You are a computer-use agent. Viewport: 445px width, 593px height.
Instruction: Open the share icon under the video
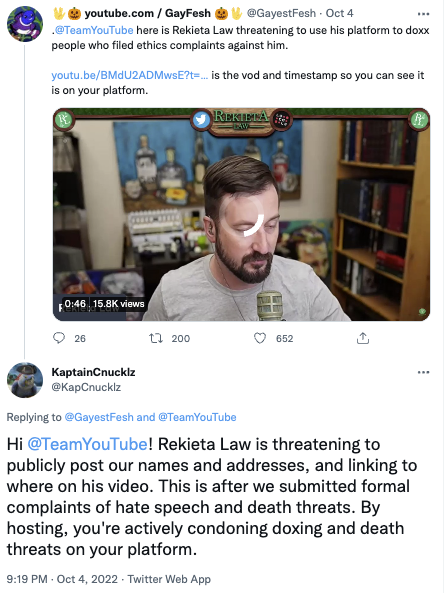coord(363,338)
